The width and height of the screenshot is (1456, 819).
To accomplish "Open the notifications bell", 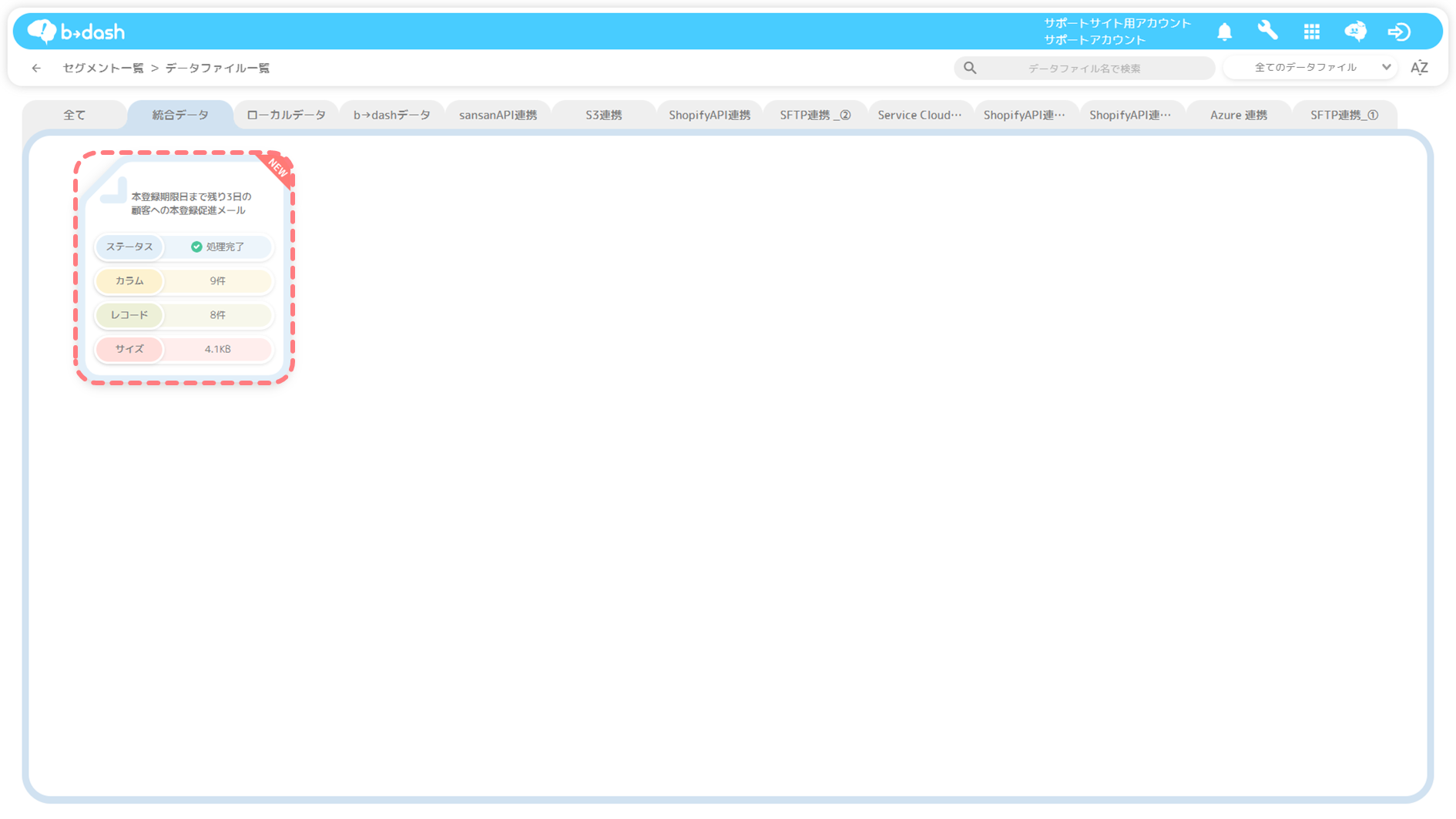I will [1224, 32].
